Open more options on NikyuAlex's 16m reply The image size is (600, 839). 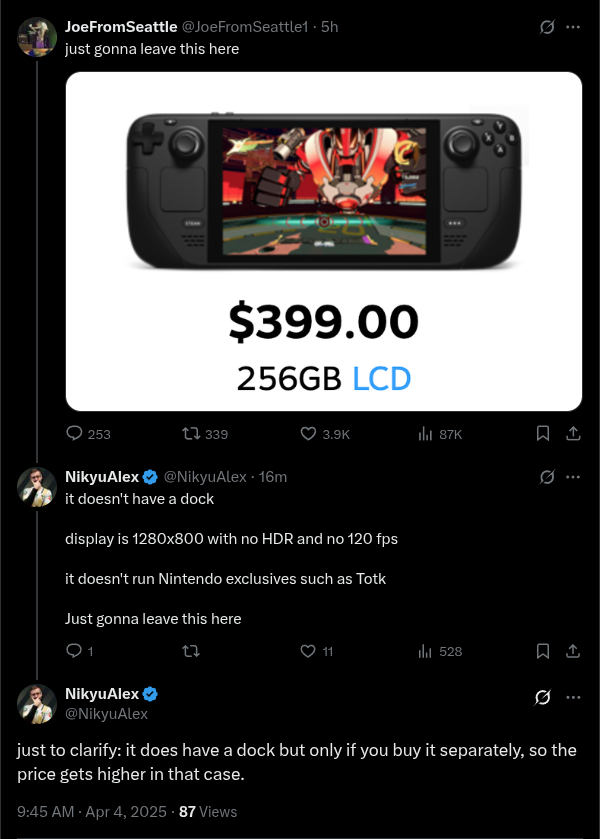point(573,477)
